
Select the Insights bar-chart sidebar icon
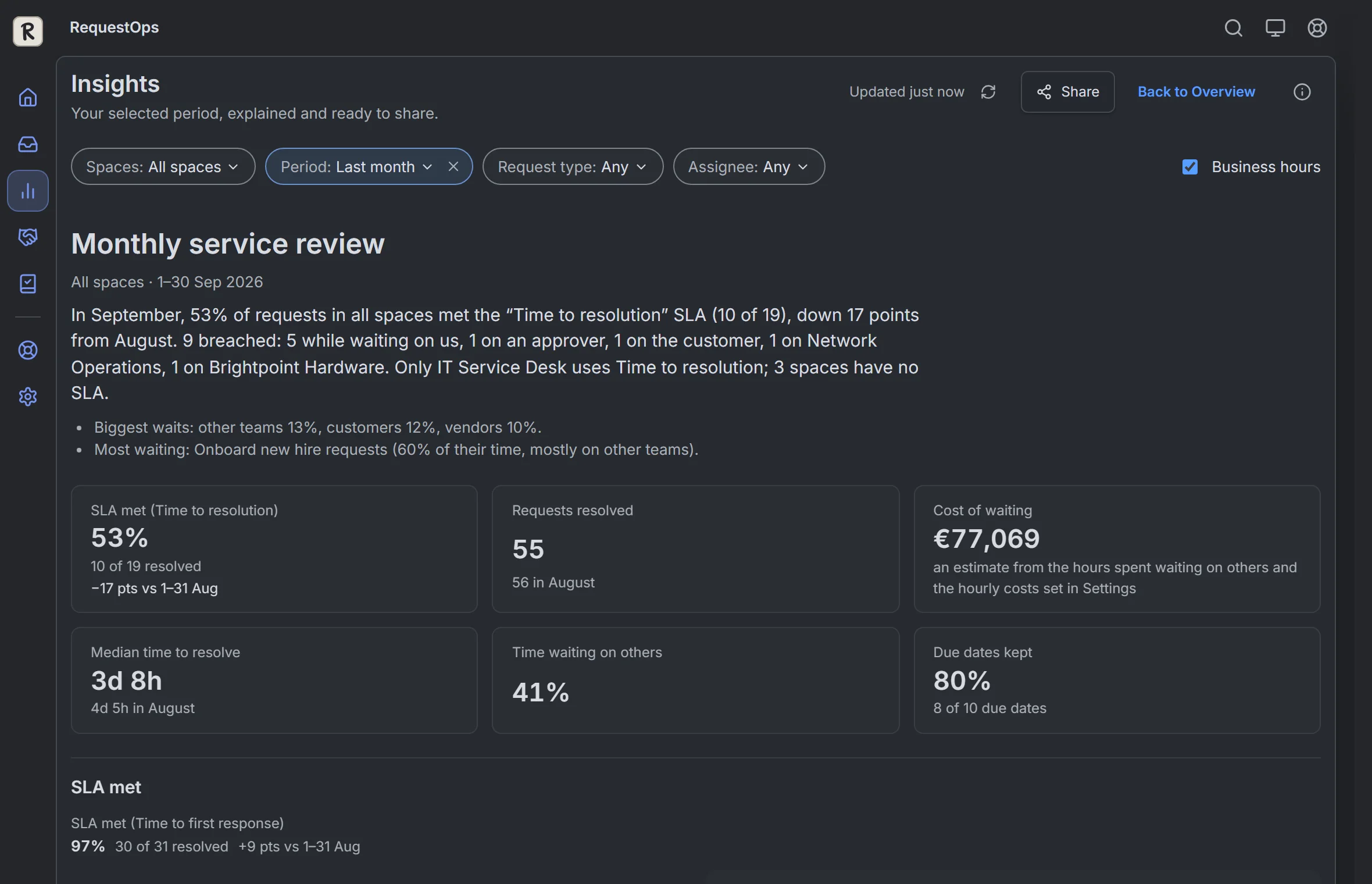point(28,191)
